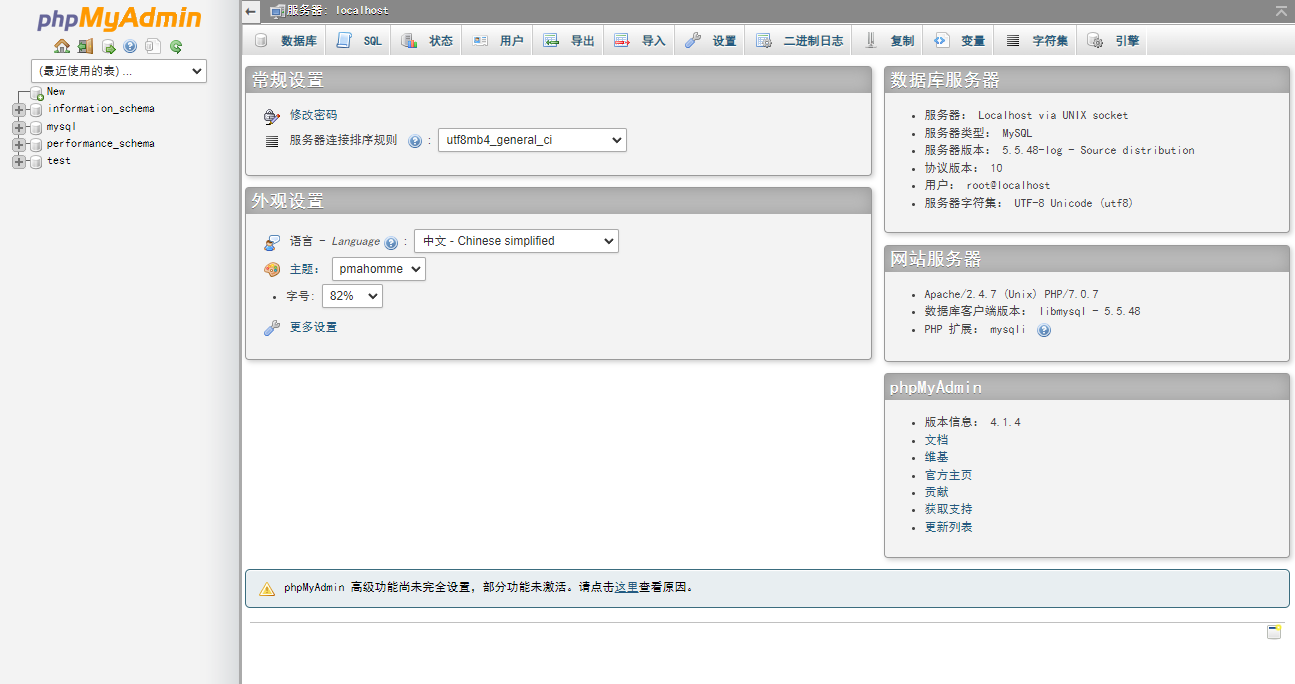Expand the test database tree node
Image resolution: width=1295 pixels, height=684 pixels.
pos(19,161)
